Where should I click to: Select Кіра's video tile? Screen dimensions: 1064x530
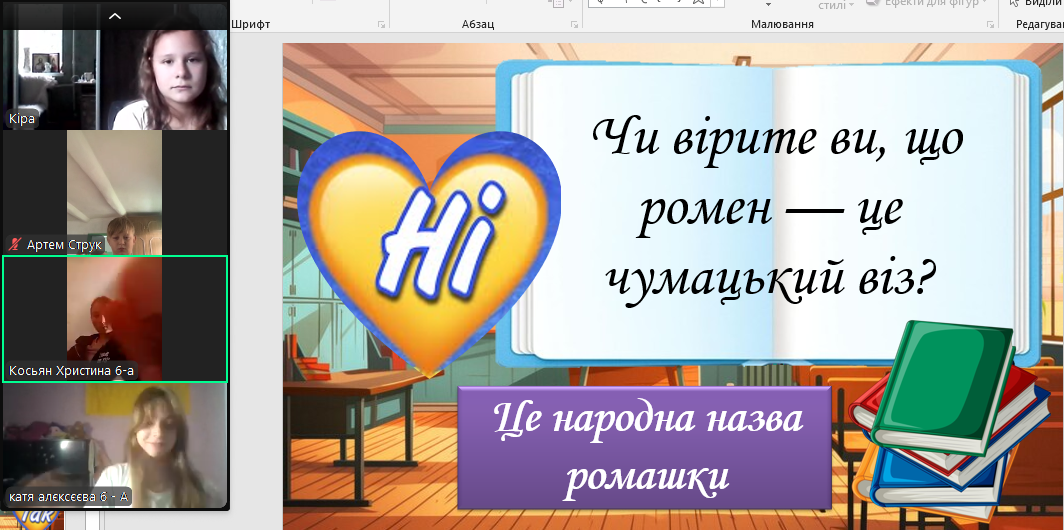coord(115,79)
